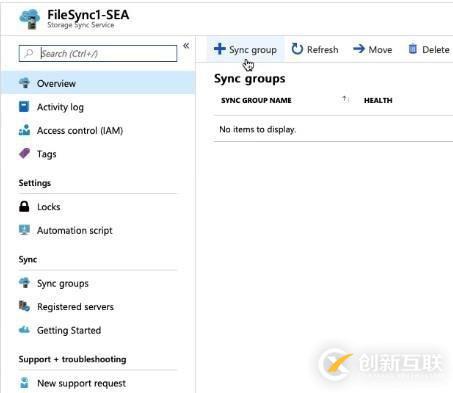Collapse the sidebar with double chevron
The height and width of the screenshot is (393, 453).
point(186,46)
